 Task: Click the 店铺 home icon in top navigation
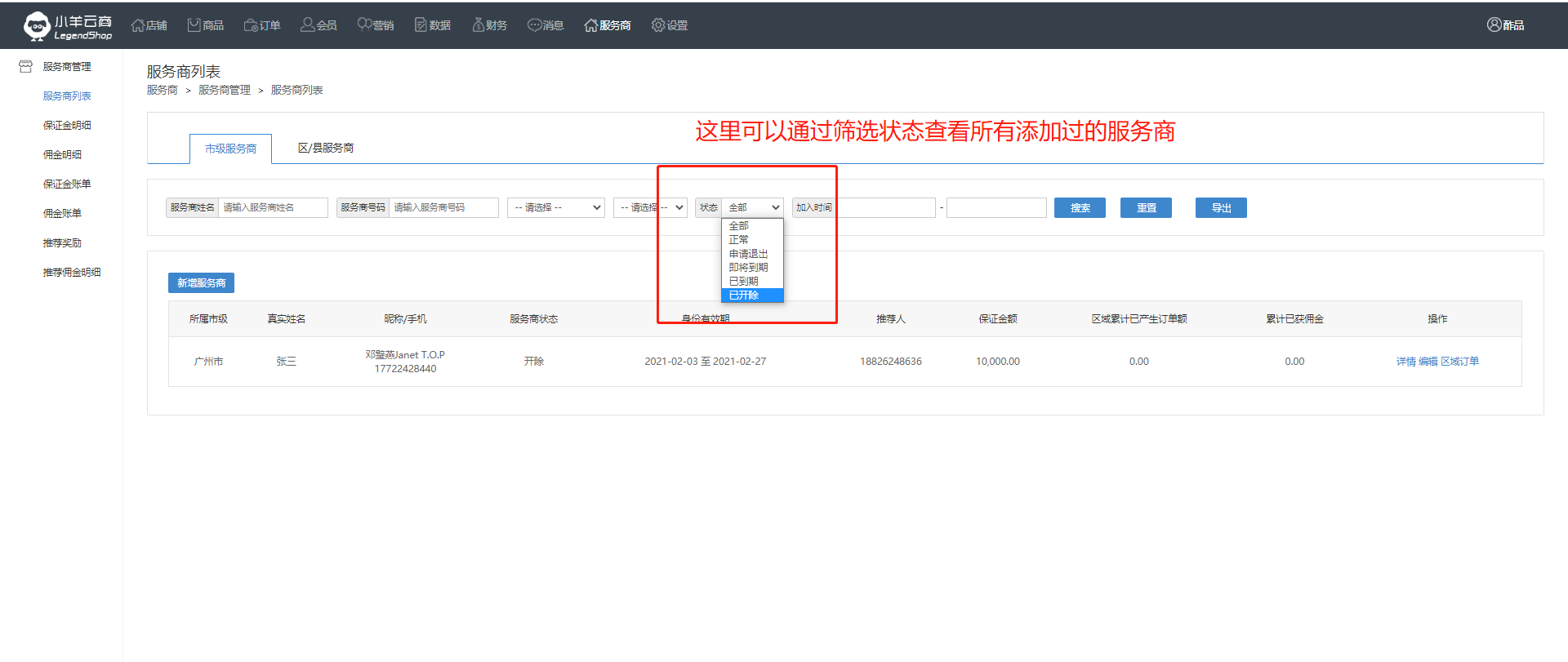138,25
